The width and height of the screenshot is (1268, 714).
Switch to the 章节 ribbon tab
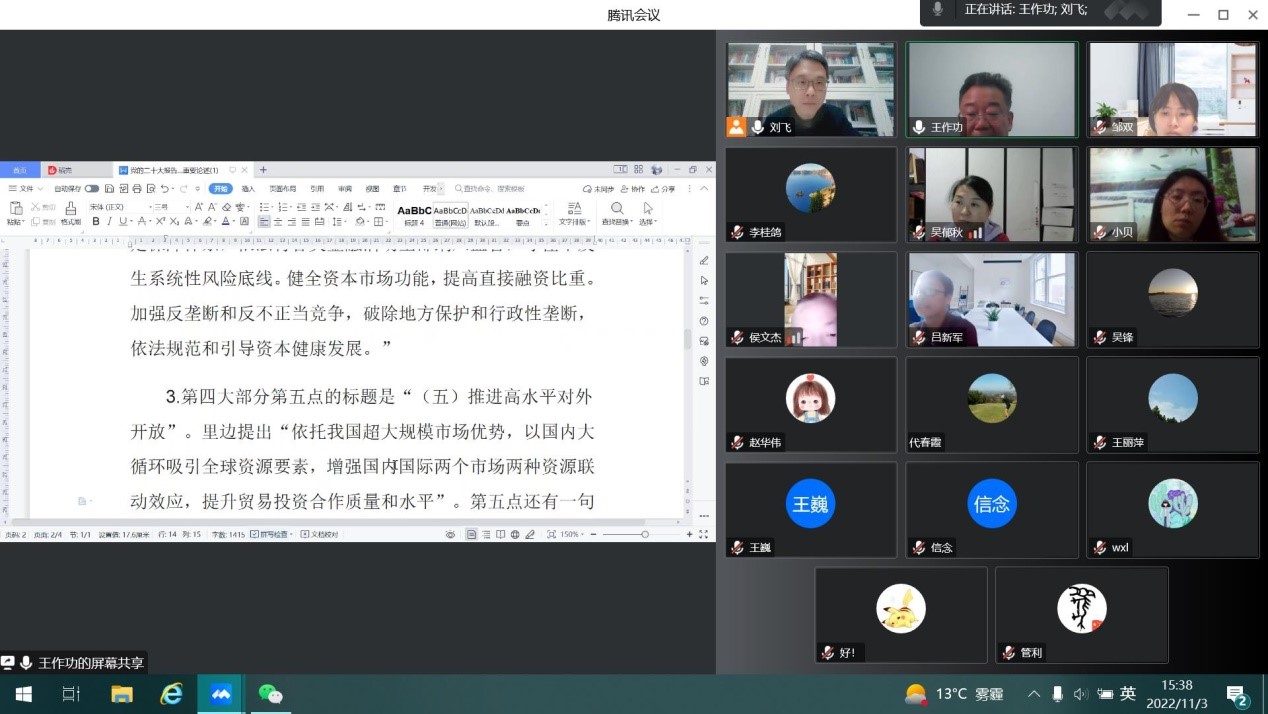[400, 189]
